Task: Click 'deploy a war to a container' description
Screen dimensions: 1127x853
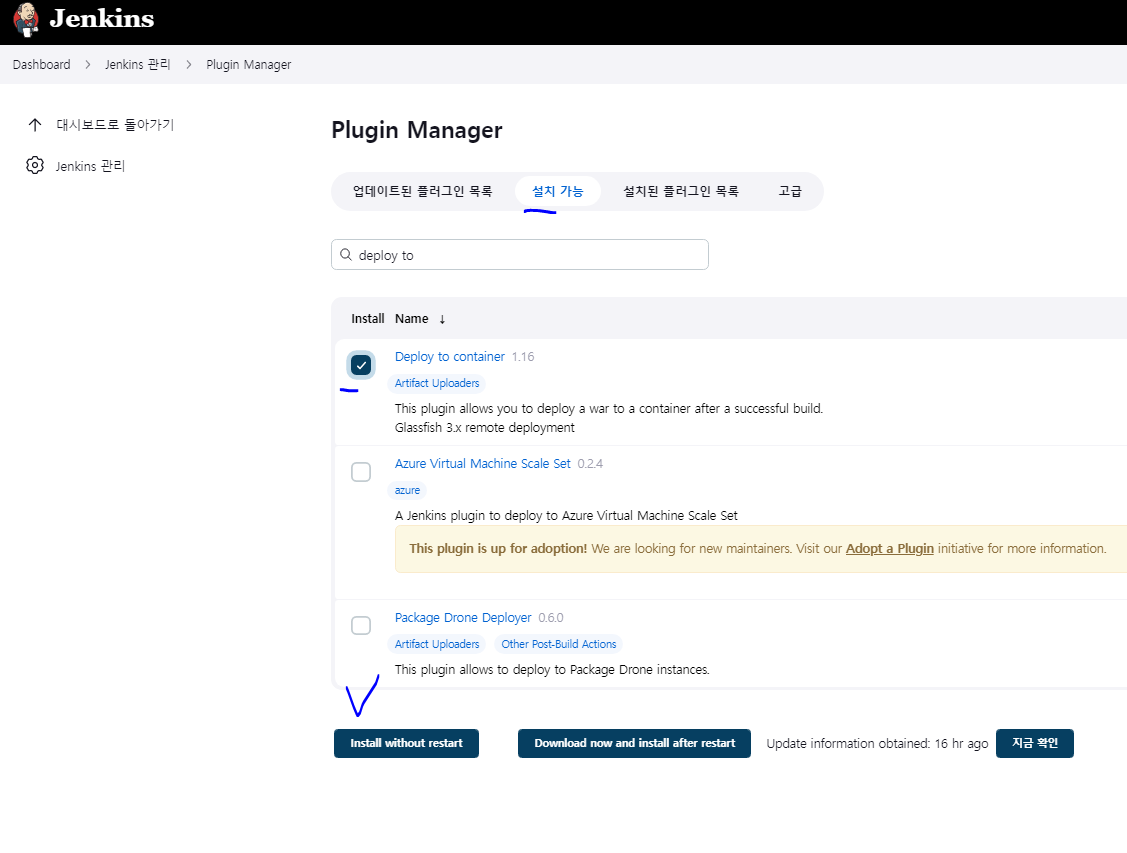Action: pyautogui.click(x=609, y=408)
